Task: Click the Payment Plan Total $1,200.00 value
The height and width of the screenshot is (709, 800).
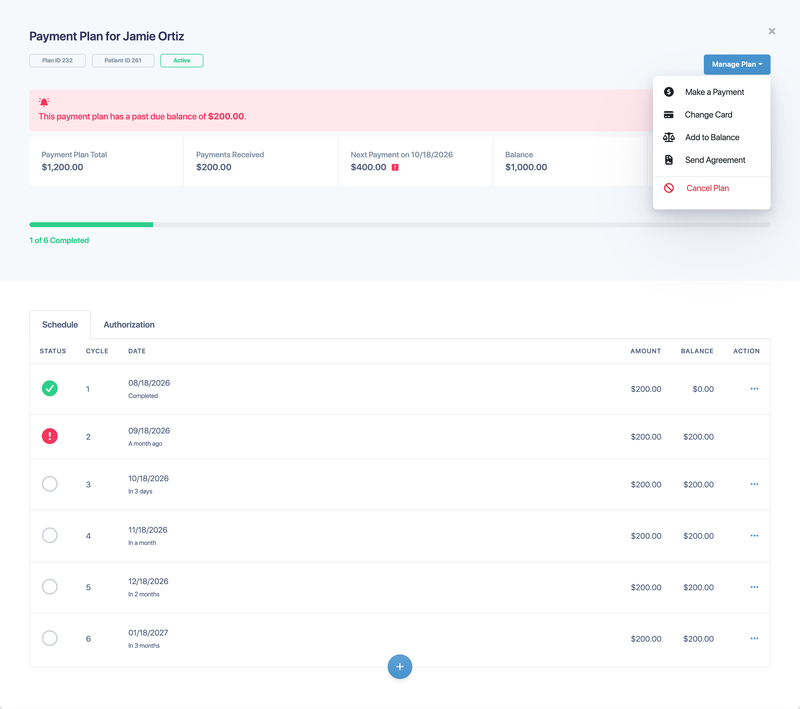Action: (62, 167)
